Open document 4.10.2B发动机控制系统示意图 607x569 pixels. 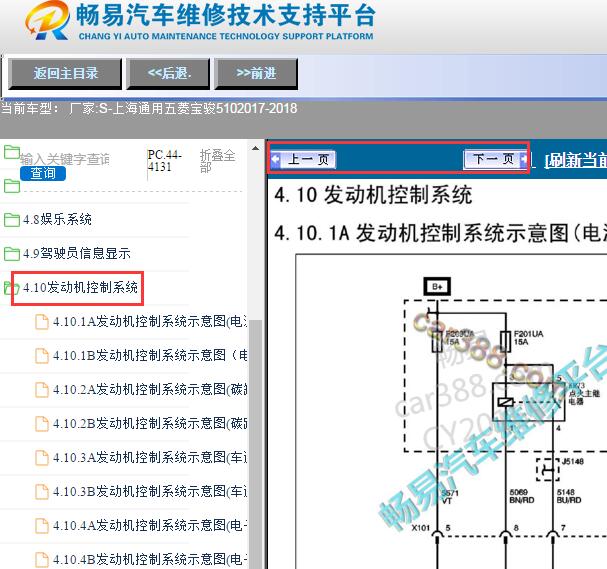[x=150, y=423]
